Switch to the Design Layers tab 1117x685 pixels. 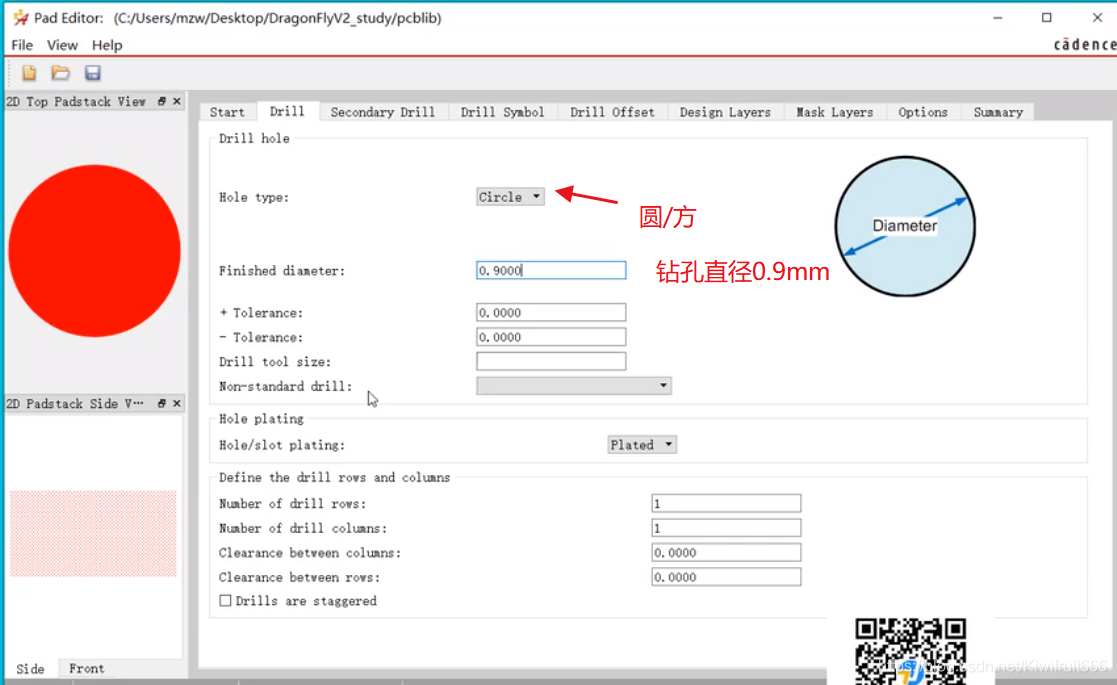pos(725,112)
